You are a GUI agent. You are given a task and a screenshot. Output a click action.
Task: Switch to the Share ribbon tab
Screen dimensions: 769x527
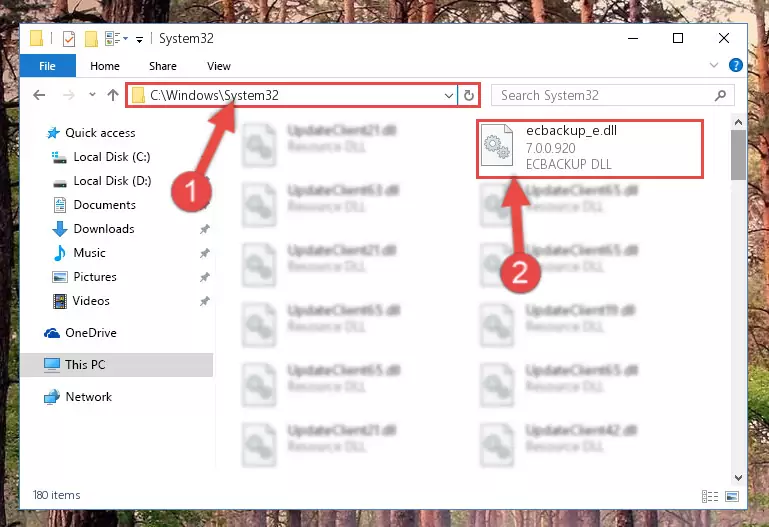pyautogui.click(x=163, y=66)
